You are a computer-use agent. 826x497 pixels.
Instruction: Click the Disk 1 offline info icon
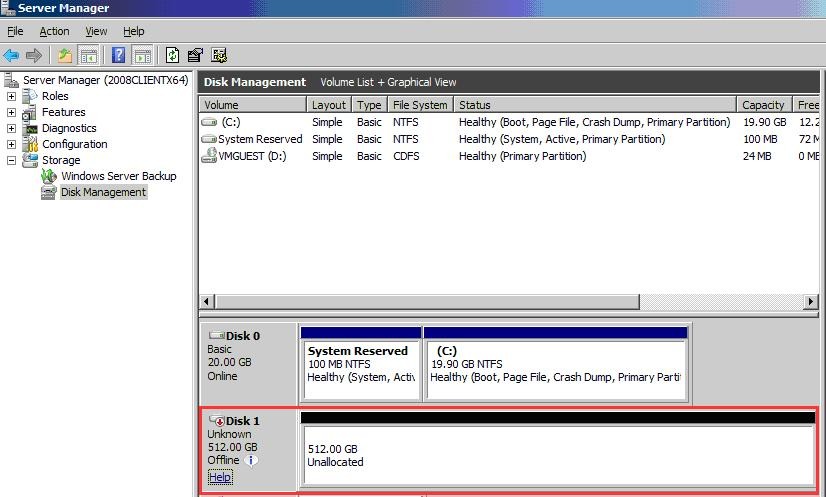pyautogui.click(x=252, y=461)
